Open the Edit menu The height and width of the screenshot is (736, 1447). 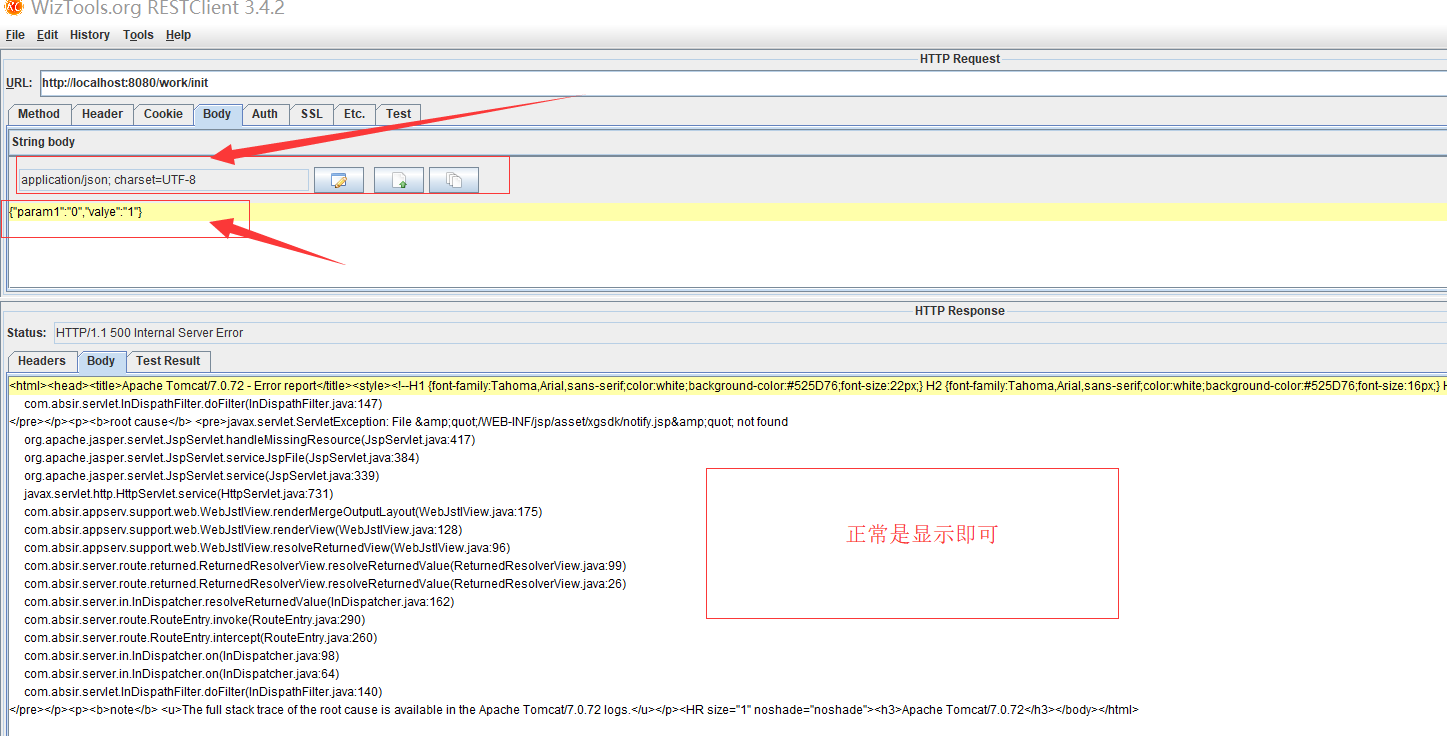click(47, 35)
